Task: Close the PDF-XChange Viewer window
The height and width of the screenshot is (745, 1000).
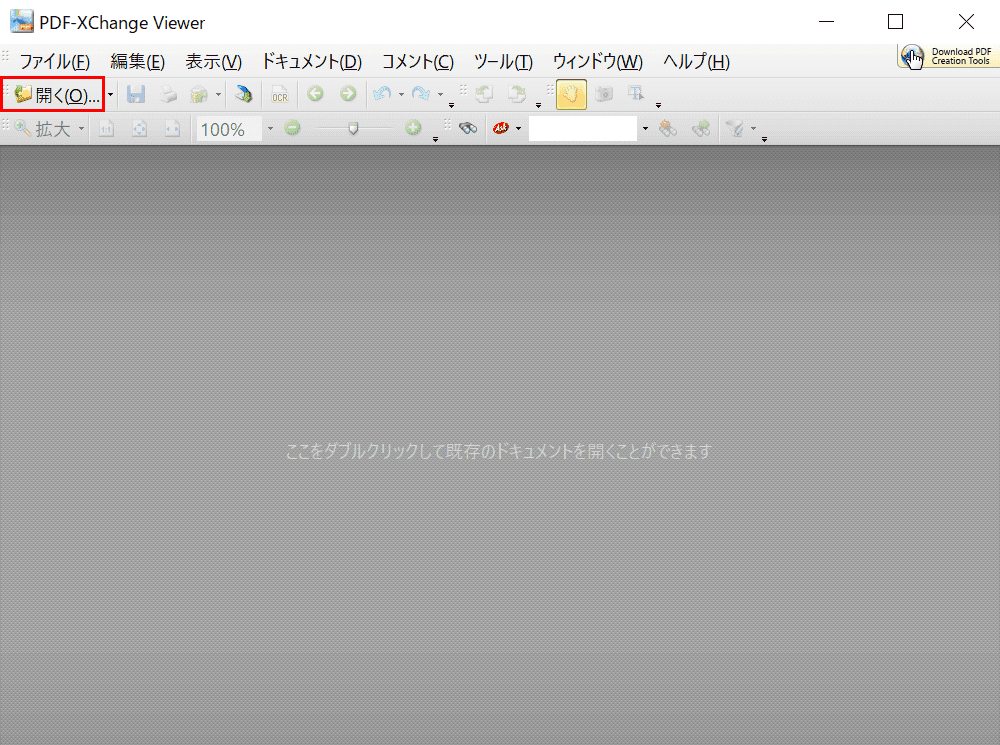Action: pyautogui.click(x=966, y=22)
